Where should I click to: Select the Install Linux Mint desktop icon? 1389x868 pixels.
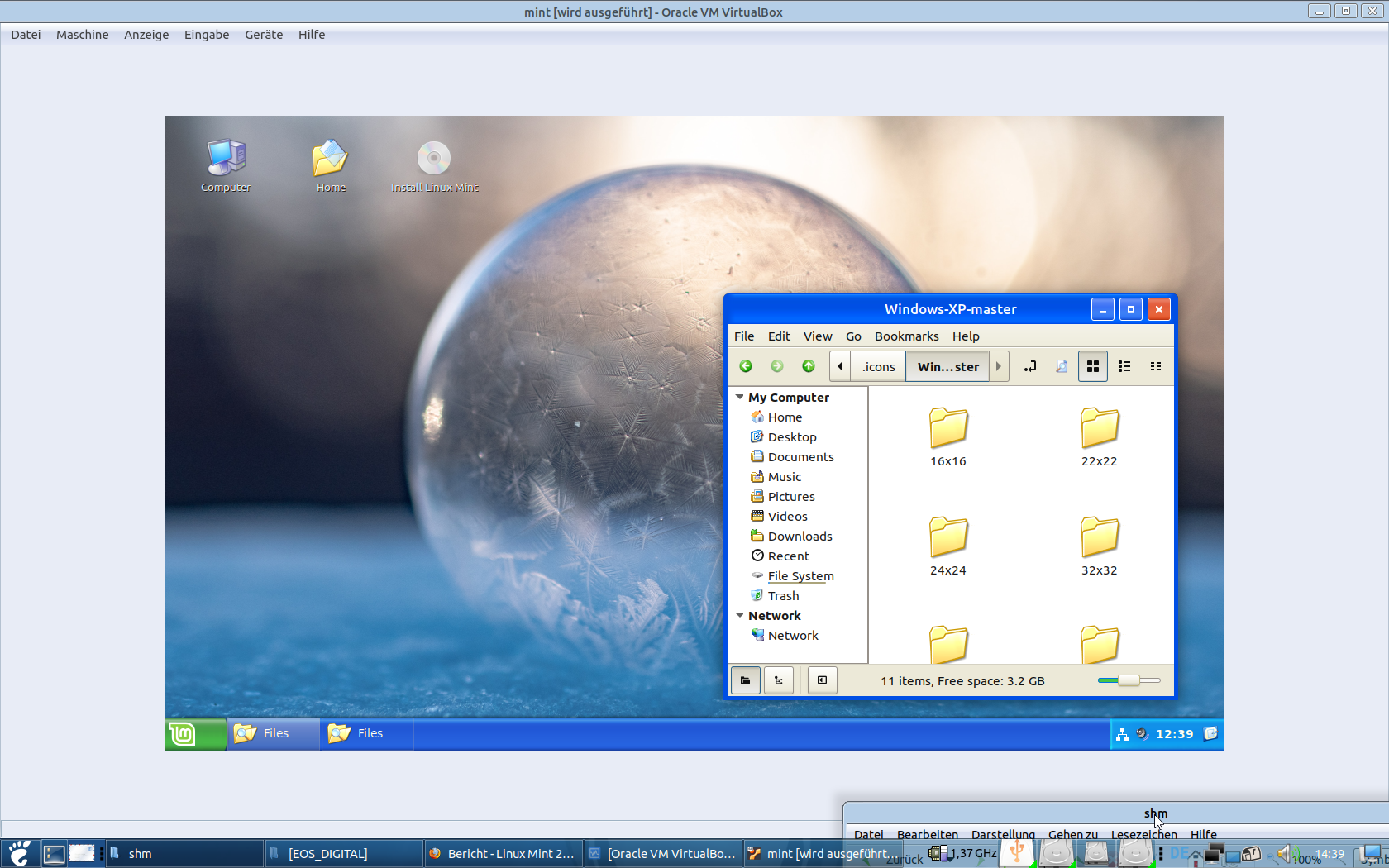pyautogui.click(x=434, y=165)
